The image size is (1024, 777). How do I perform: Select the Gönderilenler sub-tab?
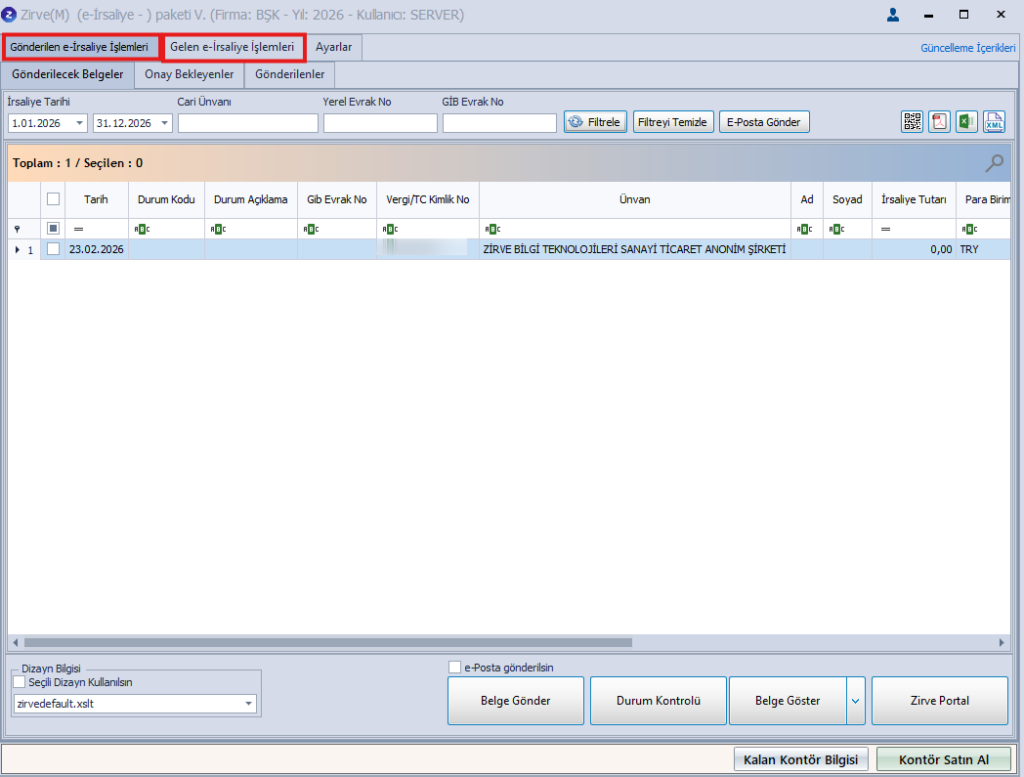pos(289,74)
